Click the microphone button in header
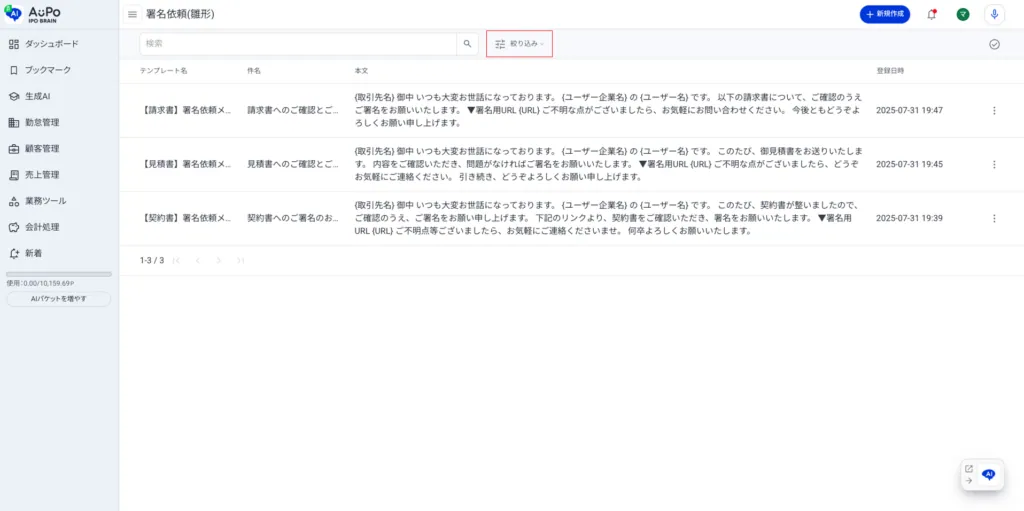The width and height of the screenshot is (1024, 511). (994, 14)
